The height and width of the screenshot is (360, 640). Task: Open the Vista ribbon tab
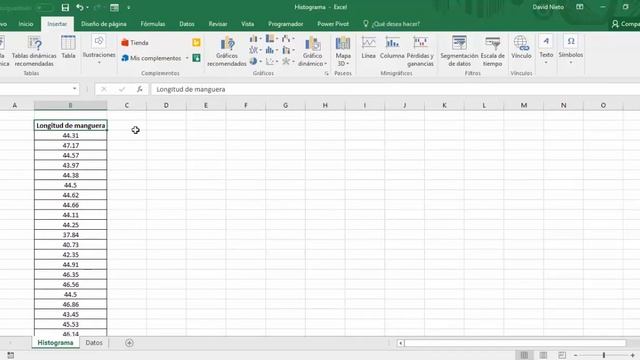[x=247, y=24]
